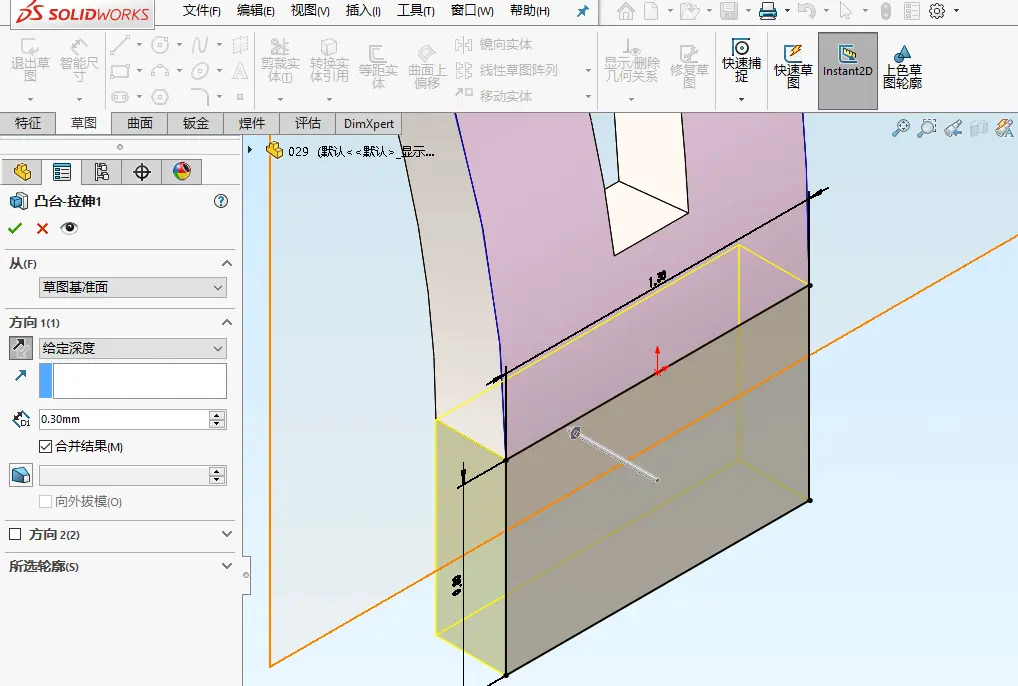Viewport: 1018px width, 686px height.
Task: Uncheck the 合并结果 checkbox
Action: (45, 447)
